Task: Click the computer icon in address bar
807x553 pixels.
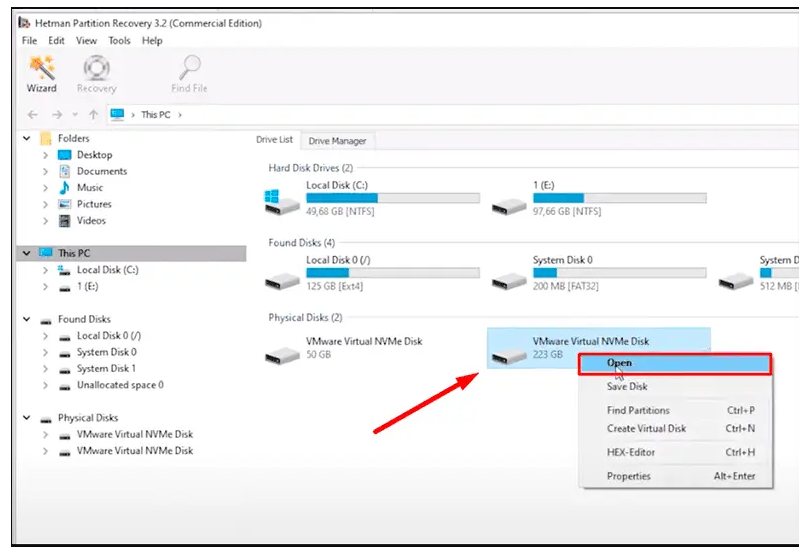Action: (117, 114)
